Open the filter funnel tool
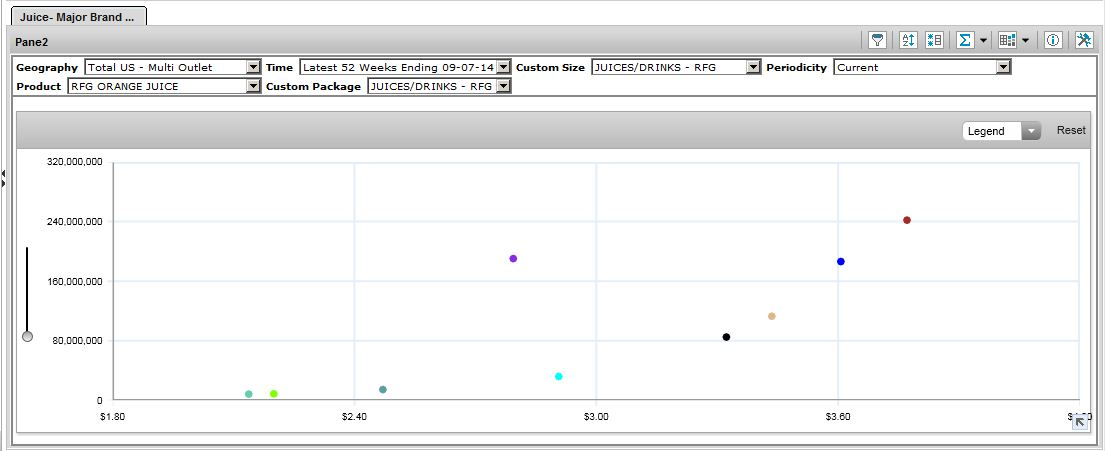The width and height of the screenshot is (1105, 451). click(877, 40)
